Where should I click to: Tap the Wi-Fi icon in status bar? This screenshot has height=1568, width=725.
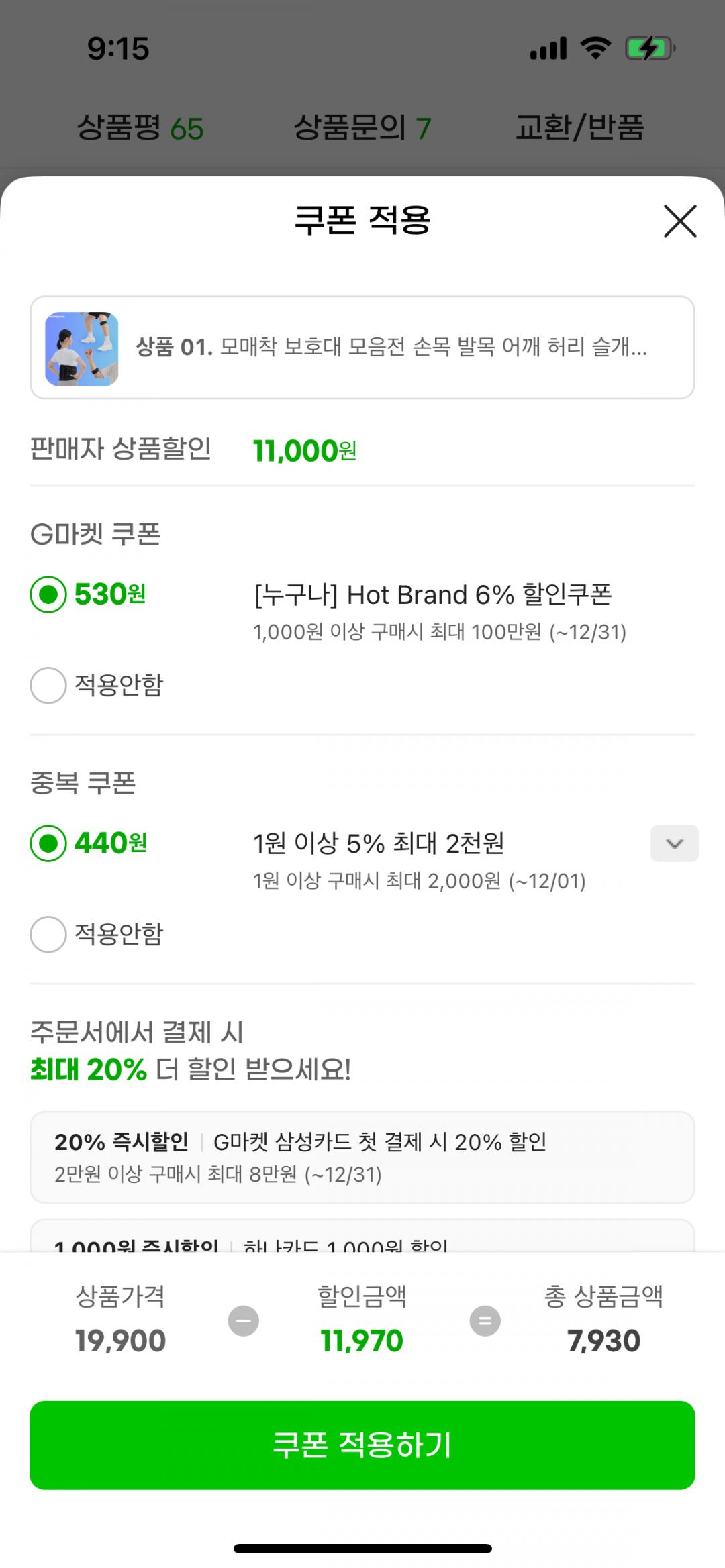coord(595,49)
